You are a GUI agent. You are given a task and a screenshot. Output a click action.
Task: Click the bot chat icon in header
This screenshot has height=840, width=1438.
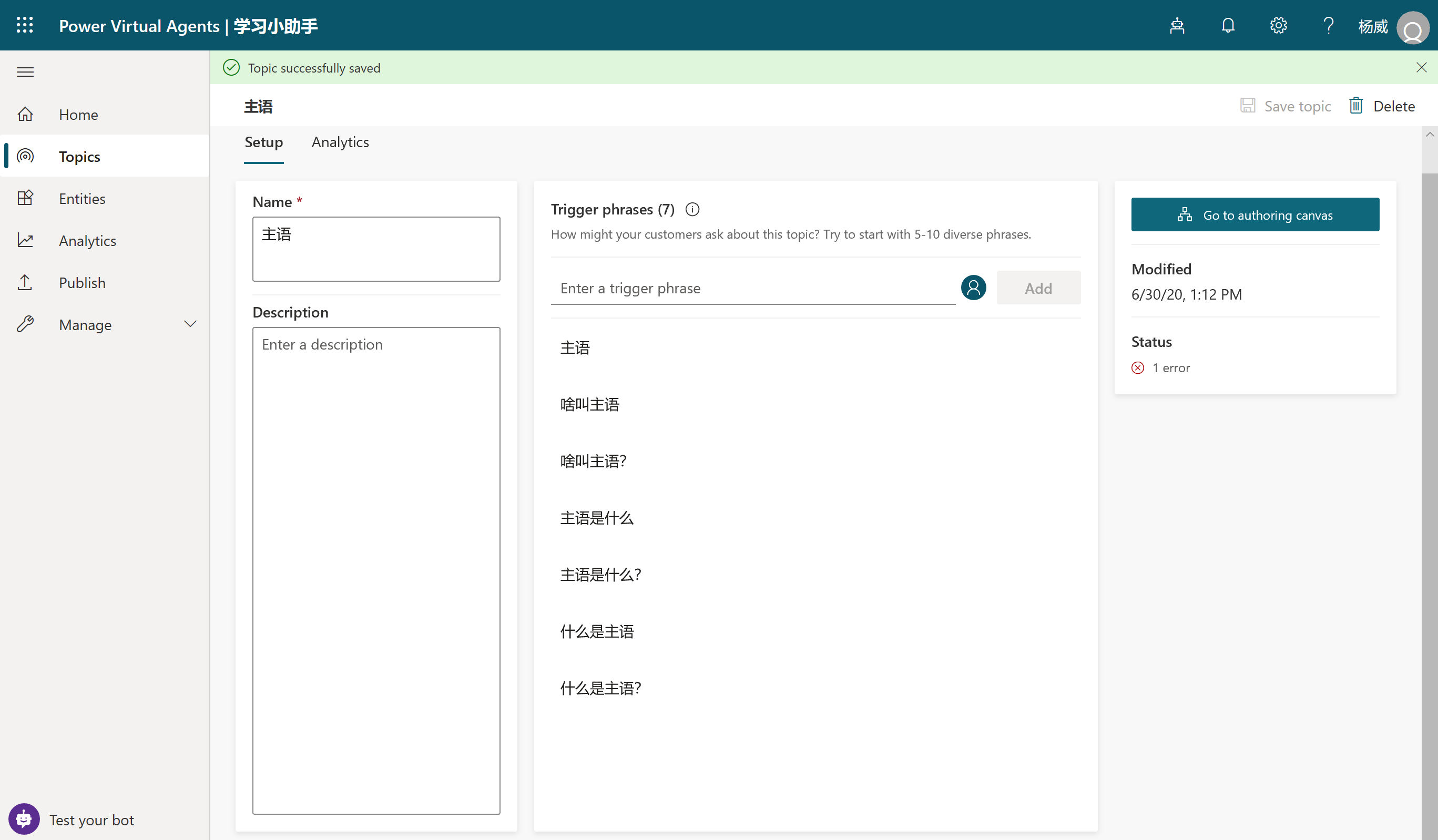pos(1177,26)
